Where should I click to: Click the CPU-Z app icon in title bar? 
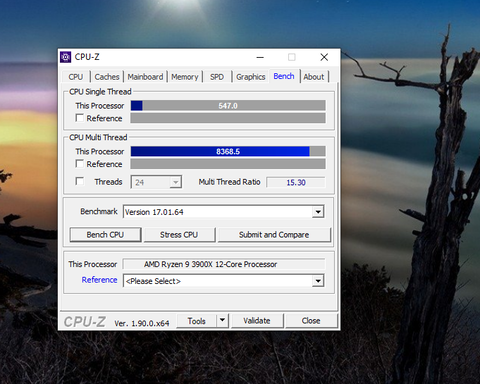click(x=66, y=57)
